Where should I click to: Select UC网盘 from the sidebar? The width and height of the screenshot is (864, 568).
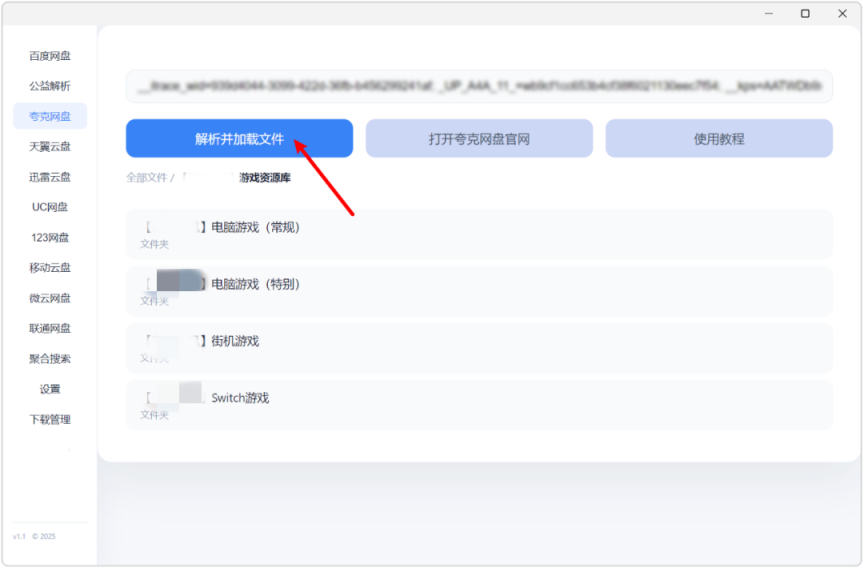click(x=50, y=207)
